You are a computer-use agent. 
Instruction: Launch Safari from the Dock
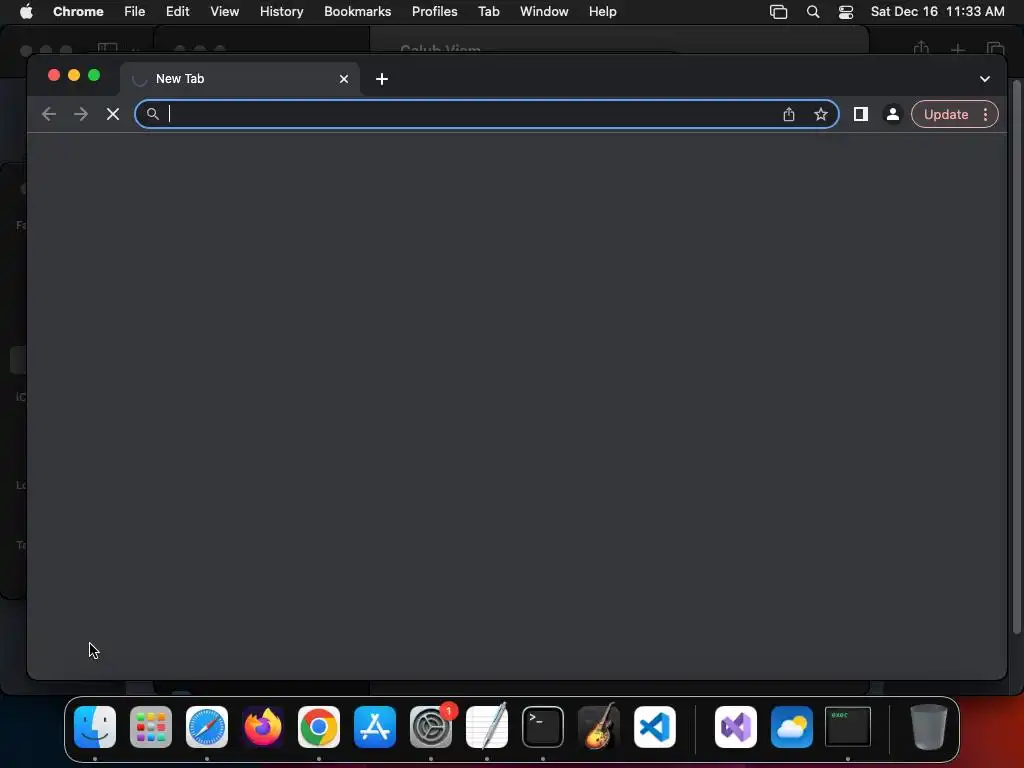coord(207,727)
